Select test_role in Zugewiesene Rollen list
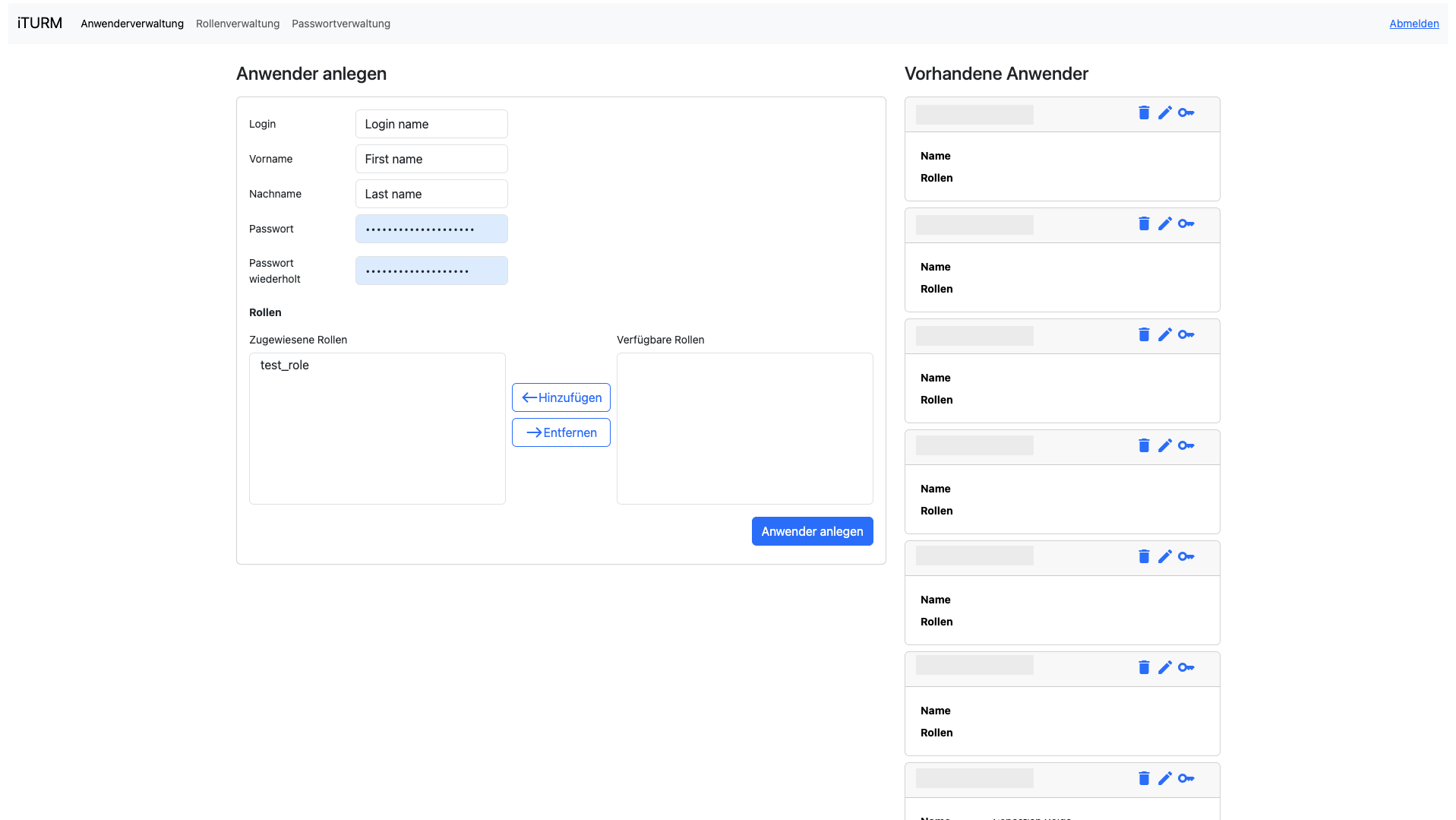The width and height of the screenshot is (1456, 820). click(285, 366)
